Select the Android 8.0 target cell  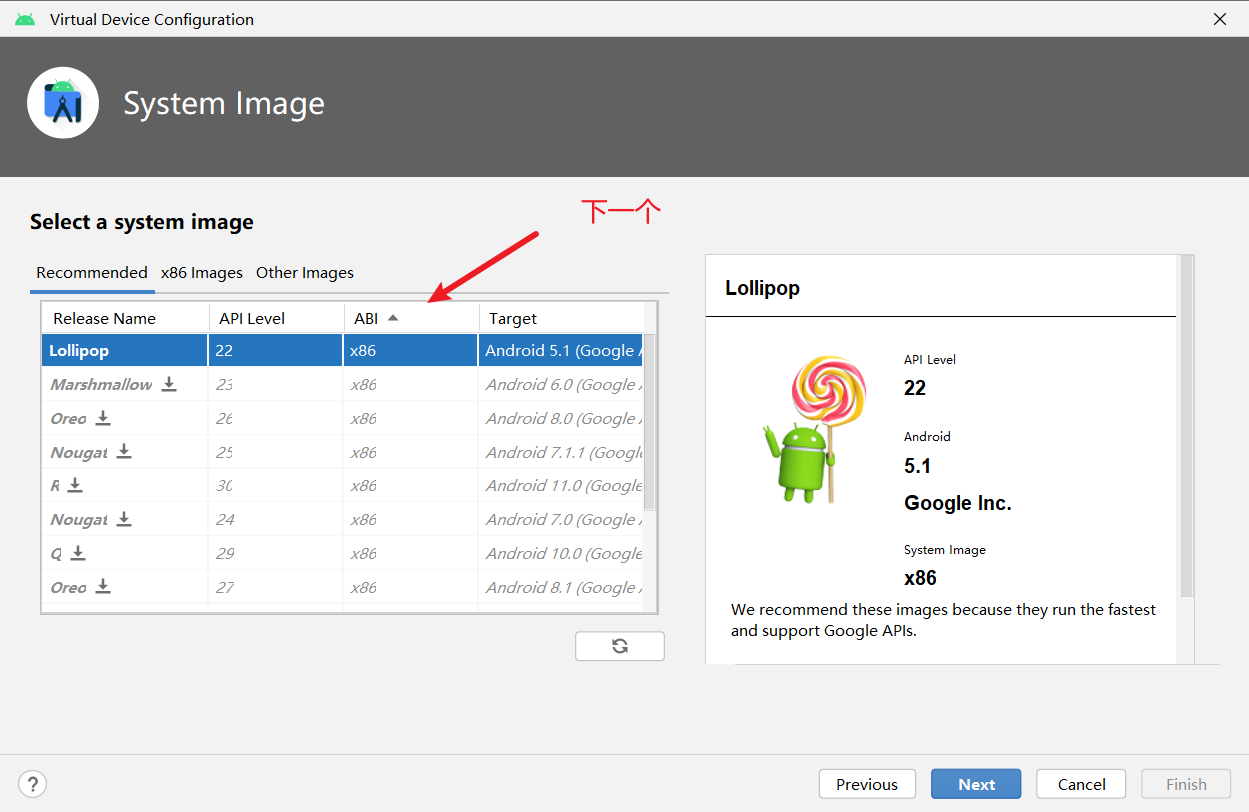[561, 418]
